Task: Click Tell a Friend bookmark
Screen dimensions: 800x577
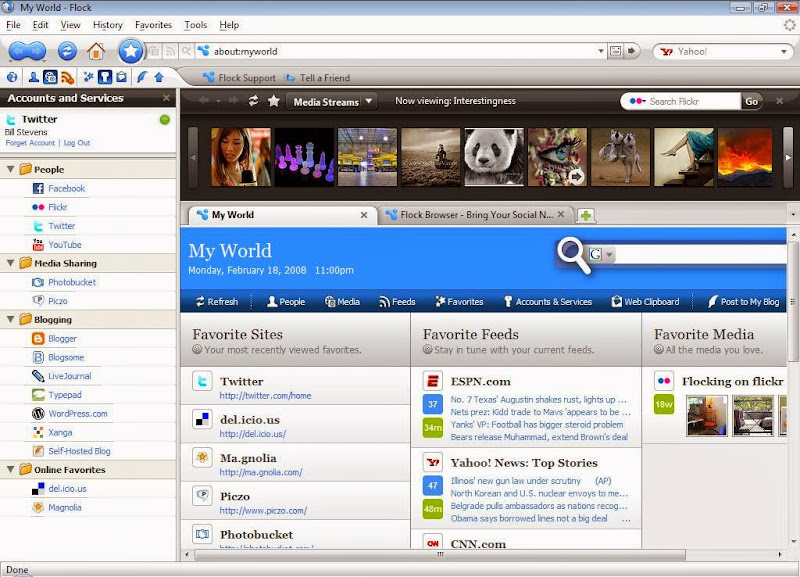Action: pyautogui.click(x=318, y=78)
